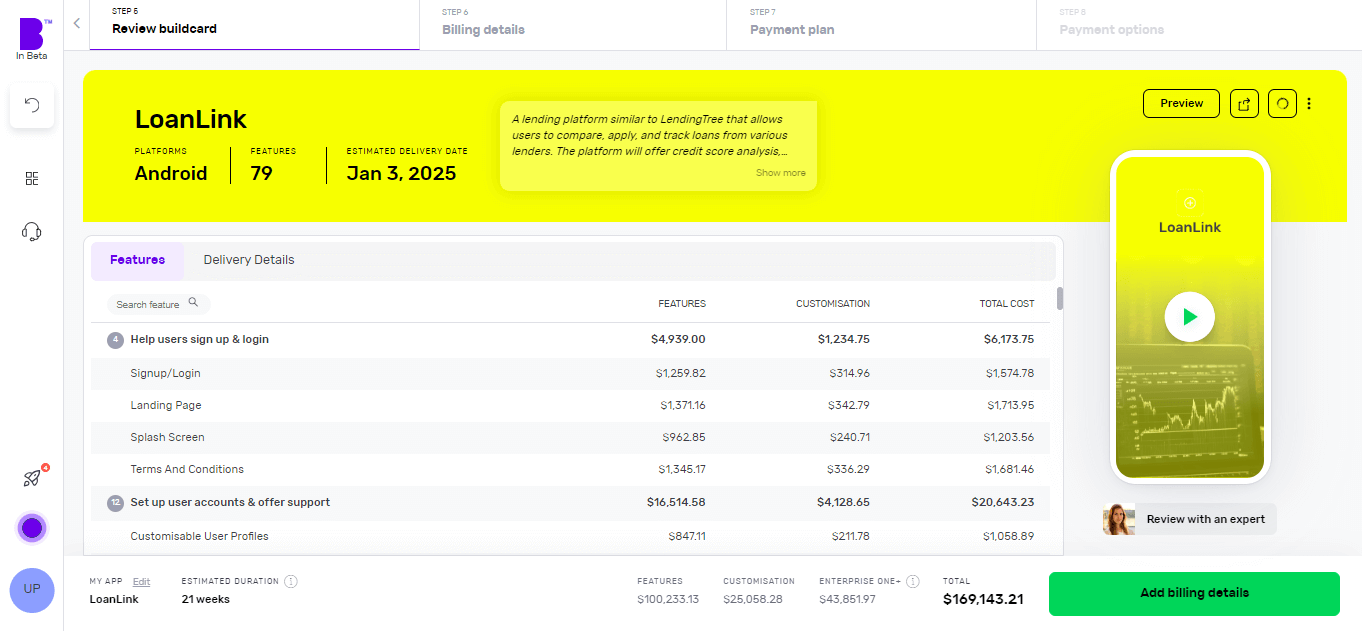Click the Android platform label
1362x631 pixels.
171,173
